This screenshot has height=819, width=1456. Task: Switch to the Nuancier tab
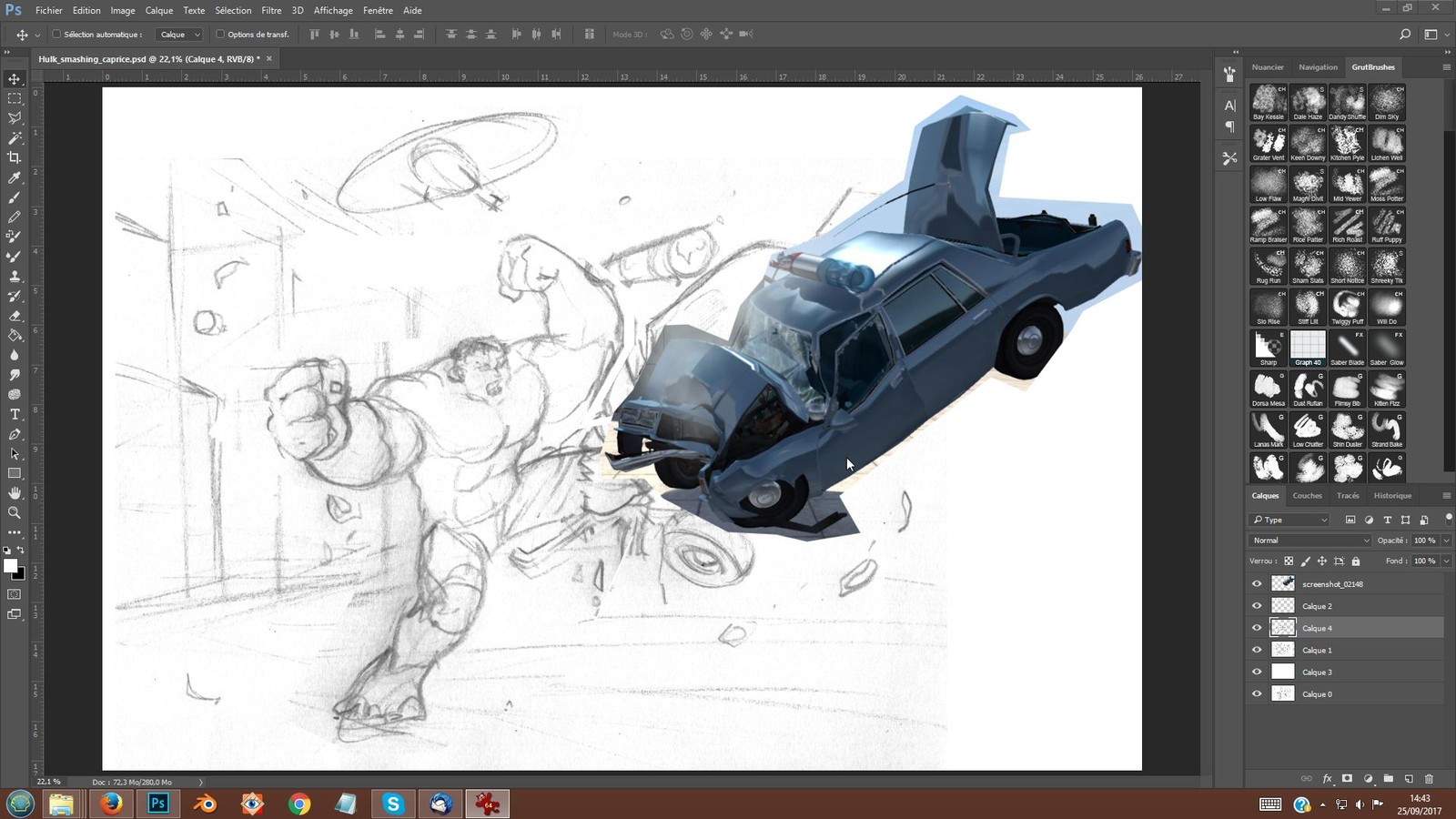tap(1268, 67)
